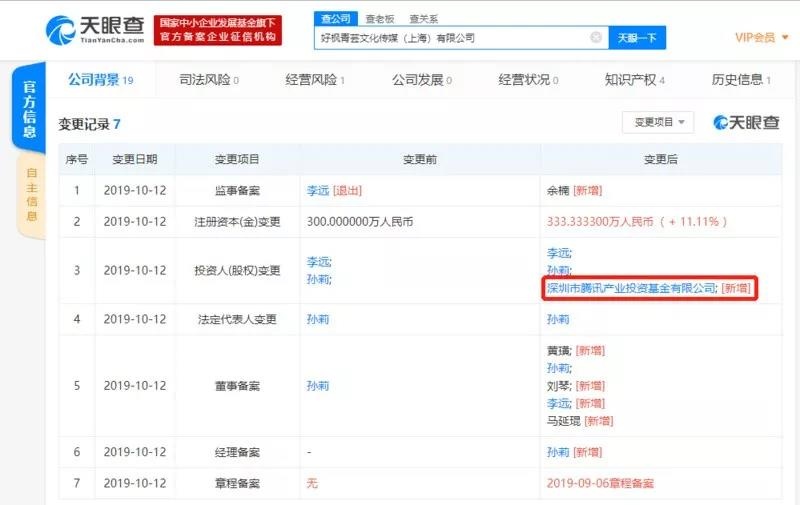The image size is (800, 505).
Task: Click the Tianyancha watermark logo above table
Action: coord(746,122)
